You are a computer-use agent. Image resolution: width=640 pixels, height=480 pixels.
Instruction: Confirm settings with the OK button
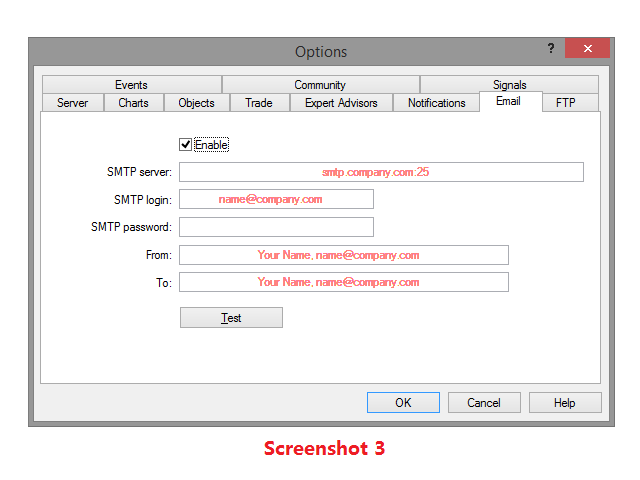(x=403, y=403)
